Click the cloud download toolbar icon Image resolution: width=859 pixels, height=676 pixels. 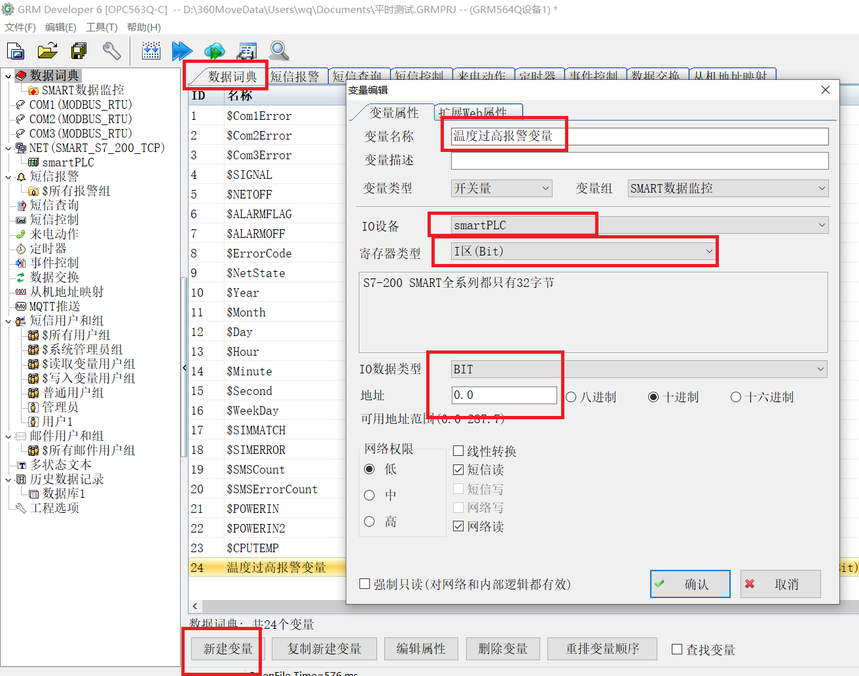[214, 51]
